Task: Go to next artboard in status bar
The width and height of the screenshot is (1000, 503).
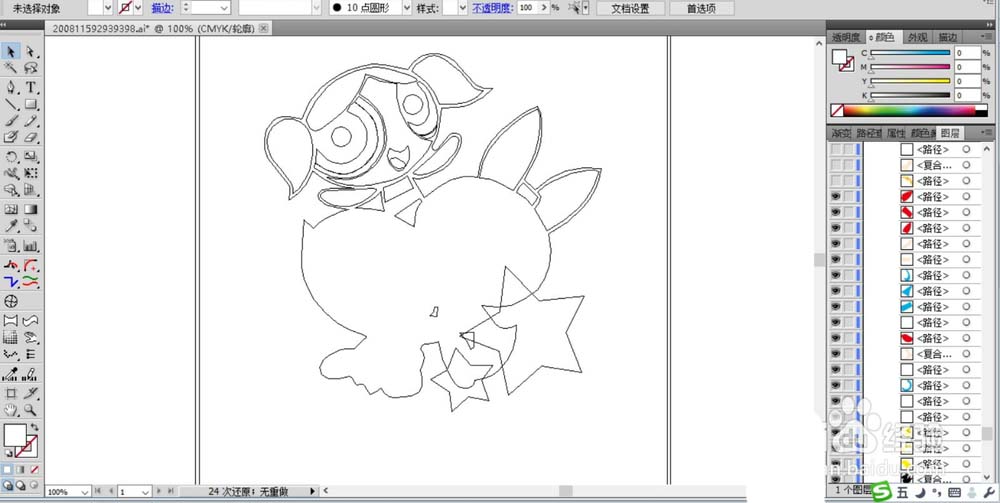Action: [x=159, y=492]
